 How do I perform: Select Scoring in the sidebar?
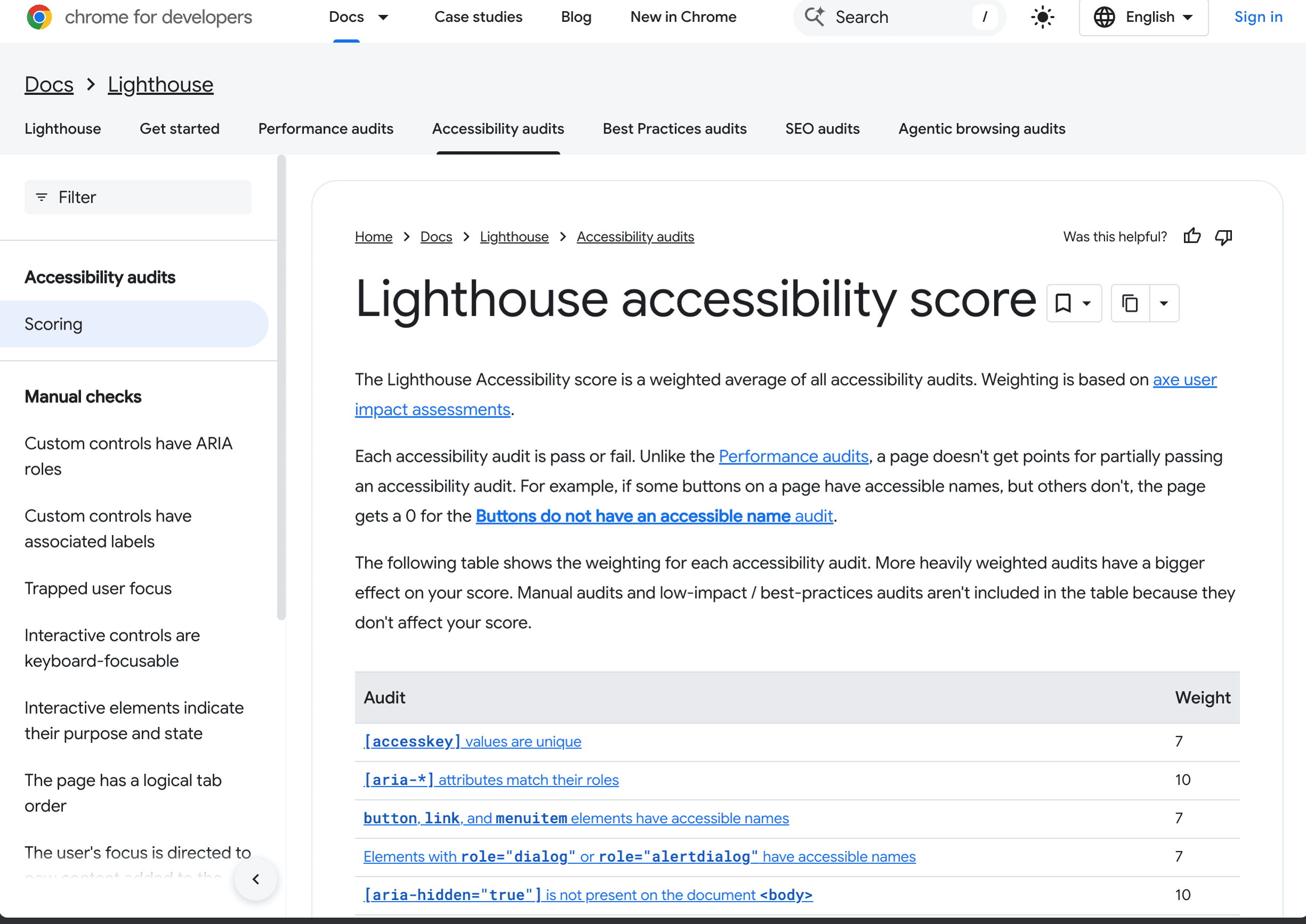[x=134, y=324]
